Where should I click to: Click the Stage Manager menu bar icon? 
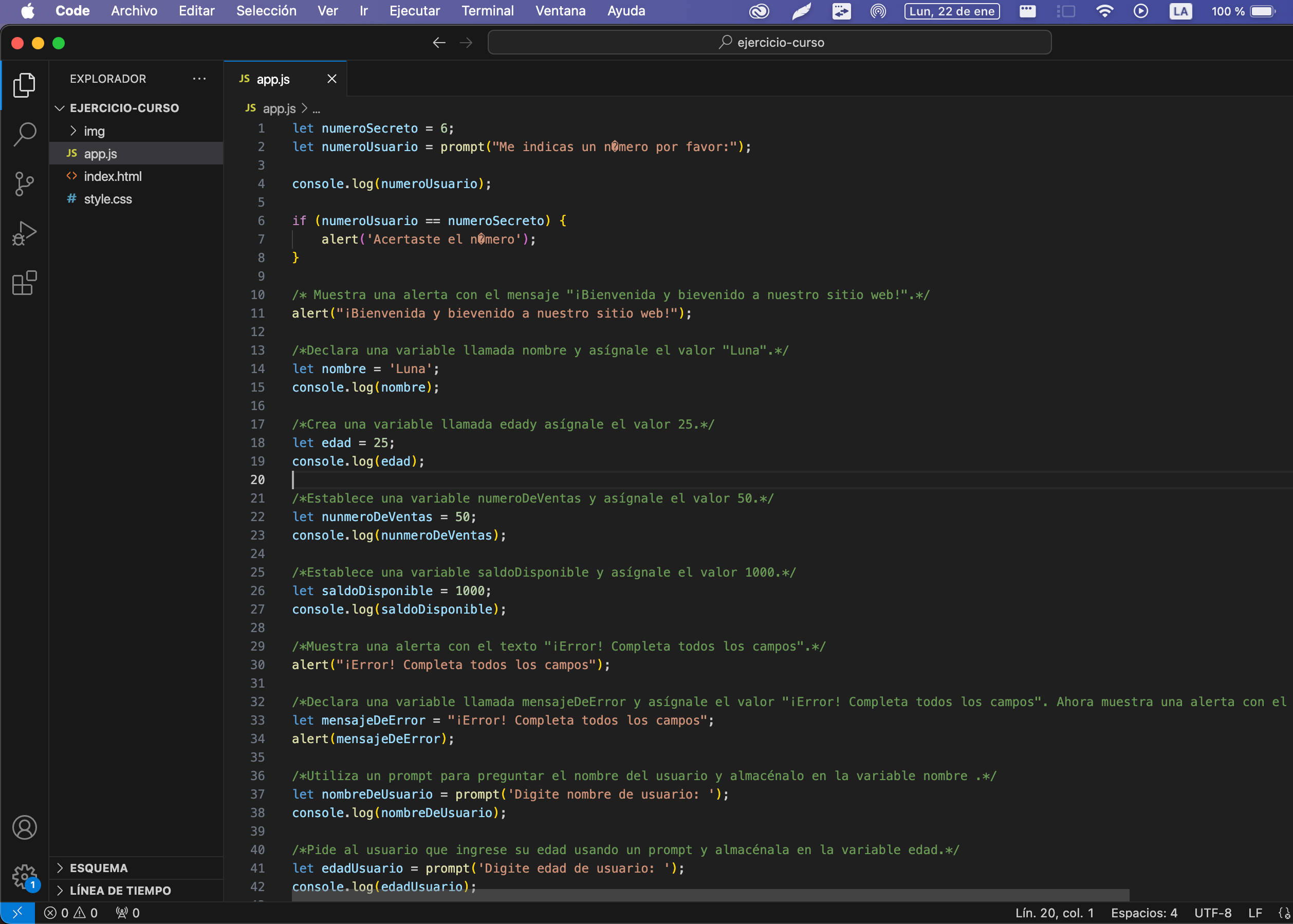coord(1065,11)
